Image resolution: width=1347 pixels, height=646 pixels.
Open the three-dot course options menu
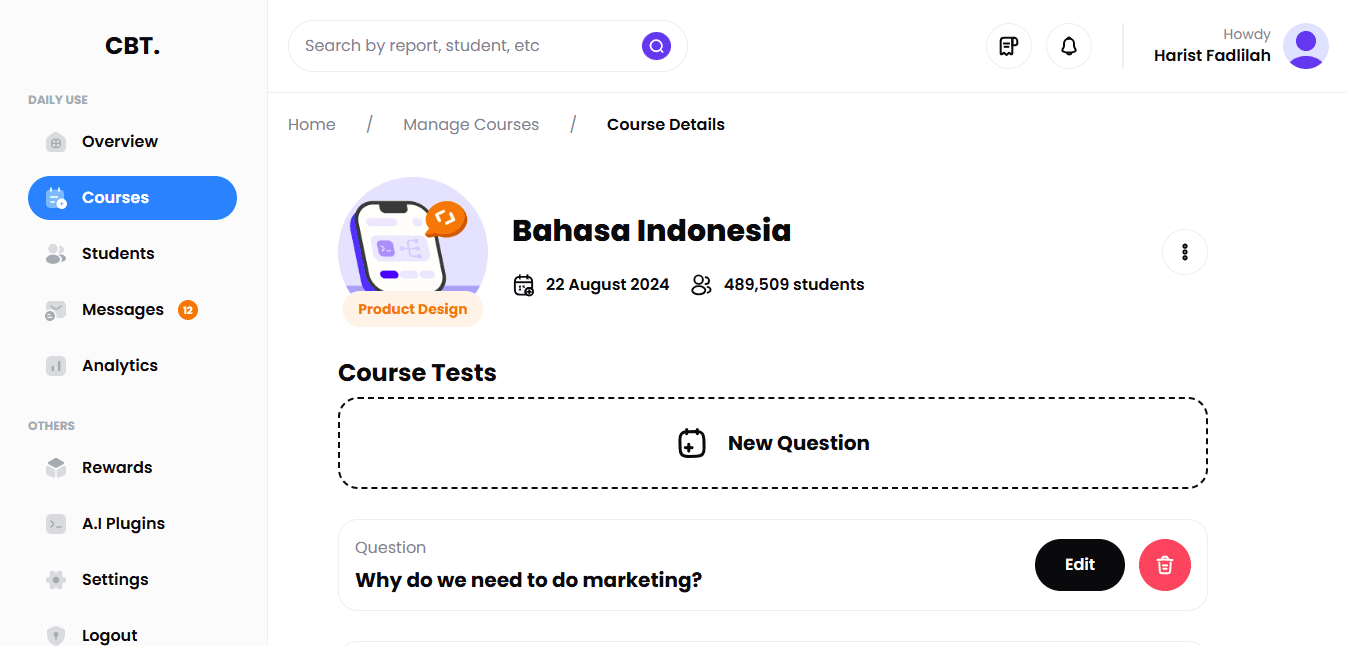pos(1184,252)
